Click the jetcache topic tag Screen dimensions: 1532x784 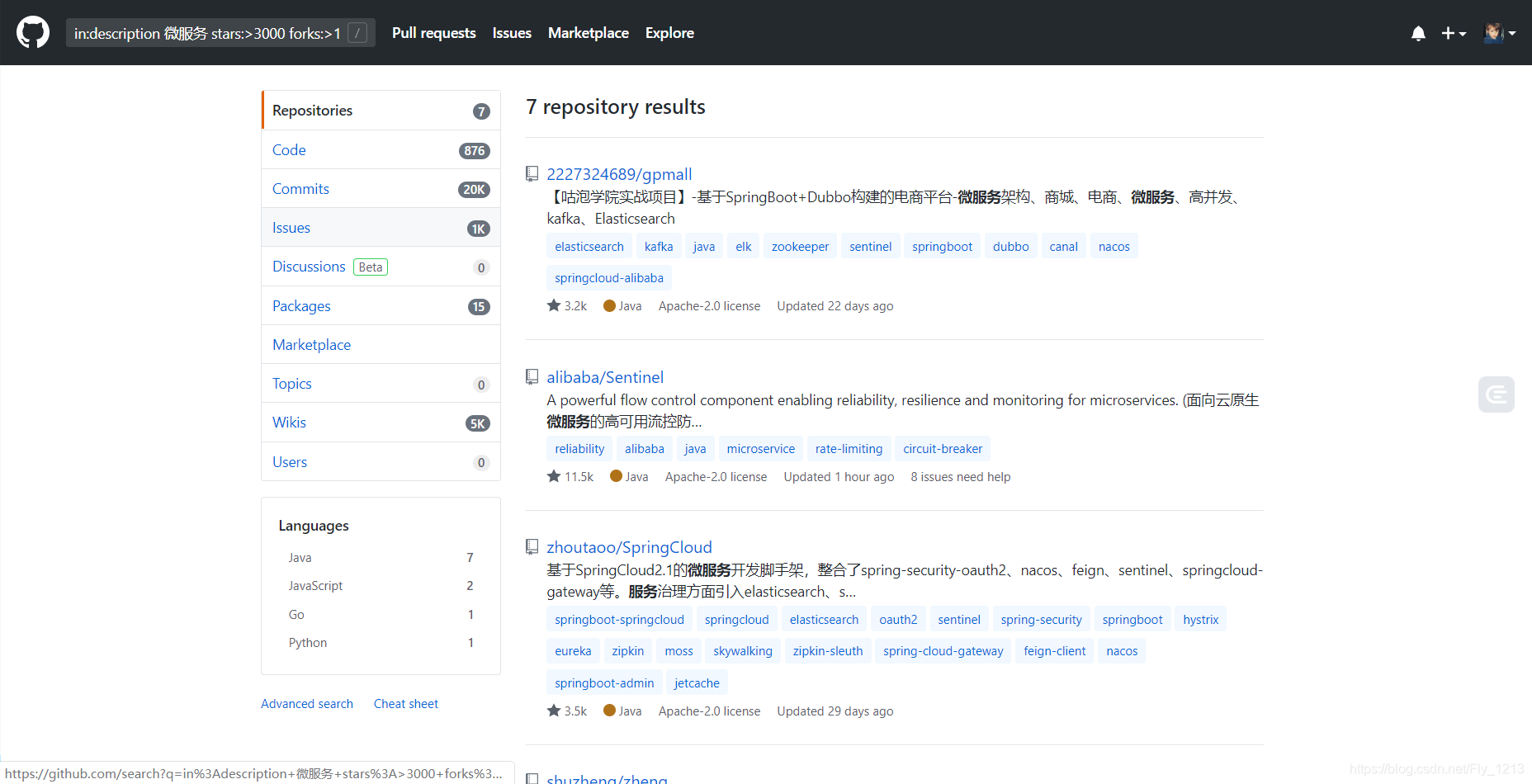click(x=697, y=683)
